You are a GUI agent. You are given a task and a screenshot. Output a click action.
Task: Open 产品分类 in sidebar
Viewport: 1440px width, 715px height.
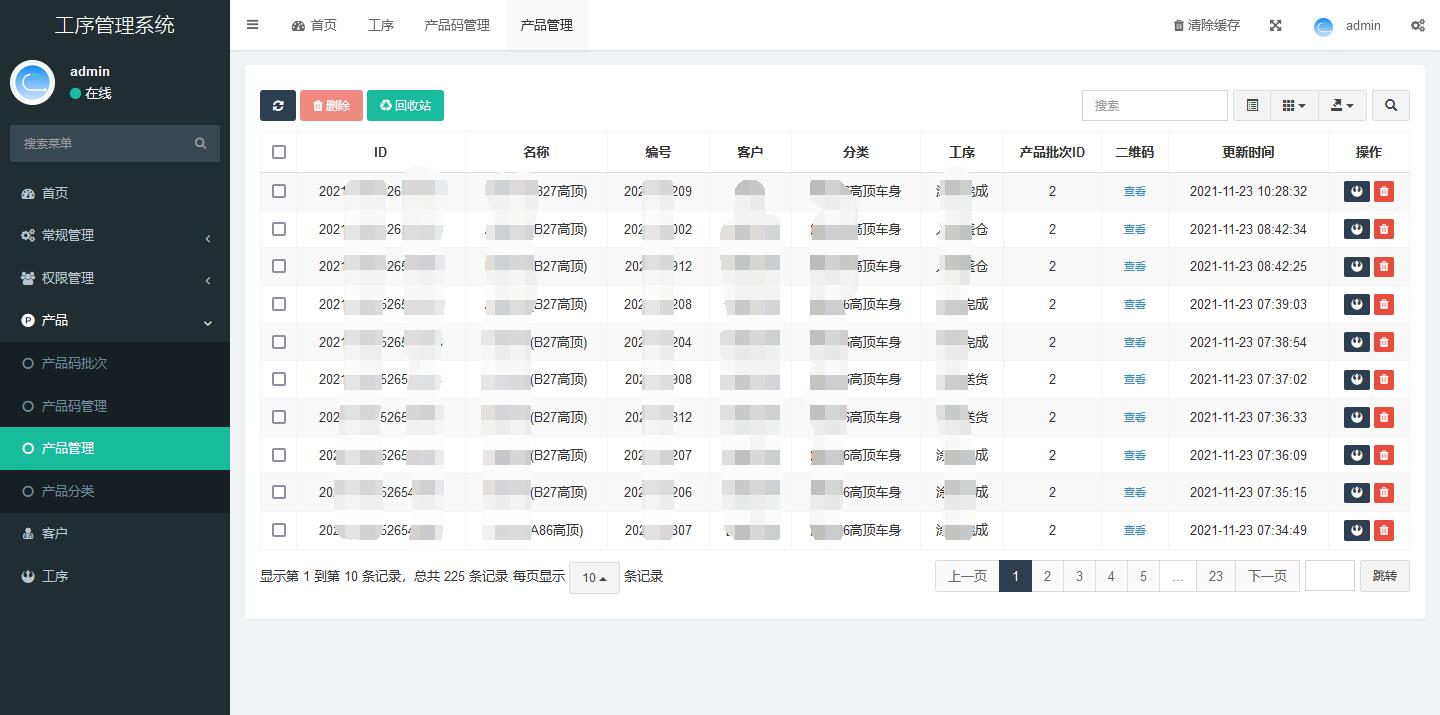(115, 491)
